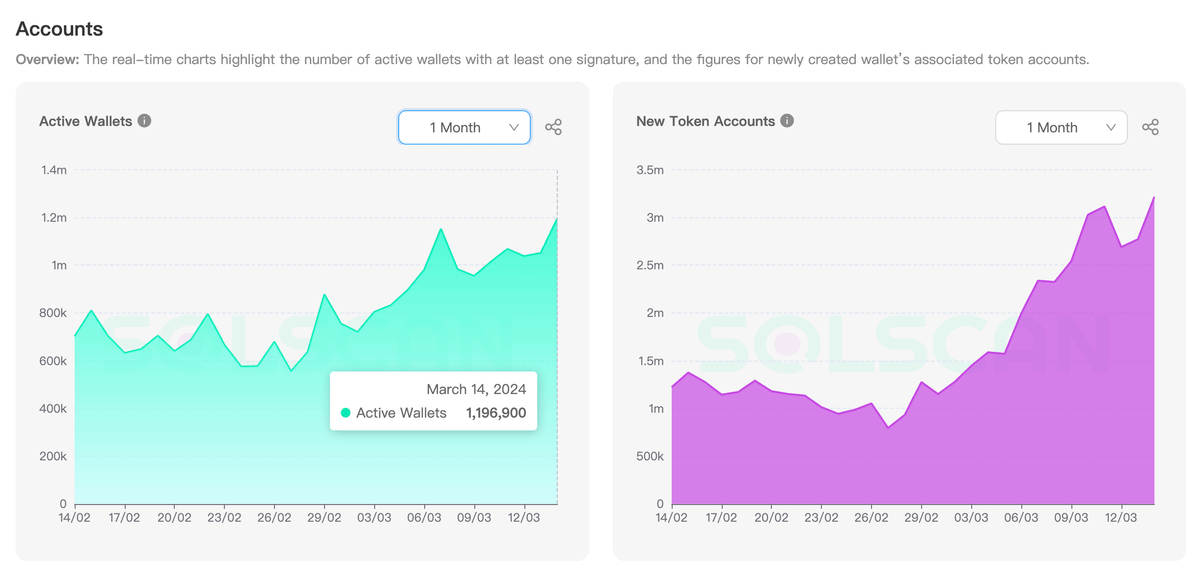Select the New Token Accounts chart title
This screenshot has width=1200, height=575.
(705, 121)
